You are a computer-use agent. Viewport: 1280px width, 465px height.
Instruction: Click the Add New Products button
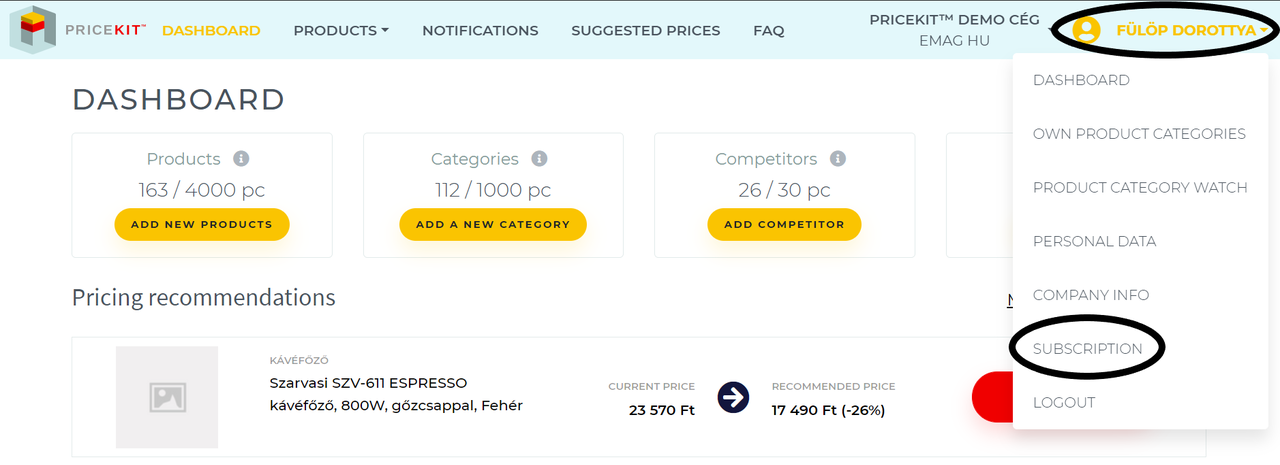tap(202, 224)
